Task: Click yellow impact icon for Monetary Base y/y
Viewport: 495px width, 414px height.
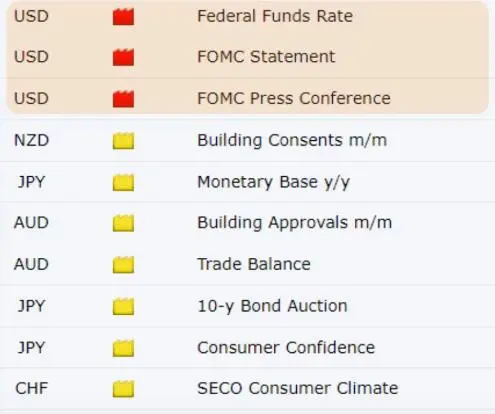Action: tap(123, 182)
